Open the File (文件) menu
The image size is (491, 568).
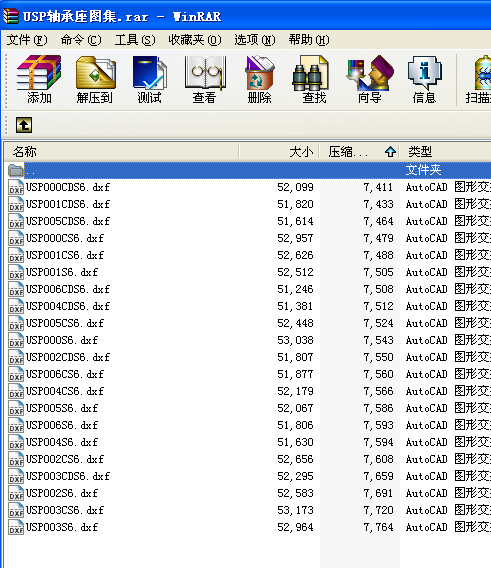27,40
